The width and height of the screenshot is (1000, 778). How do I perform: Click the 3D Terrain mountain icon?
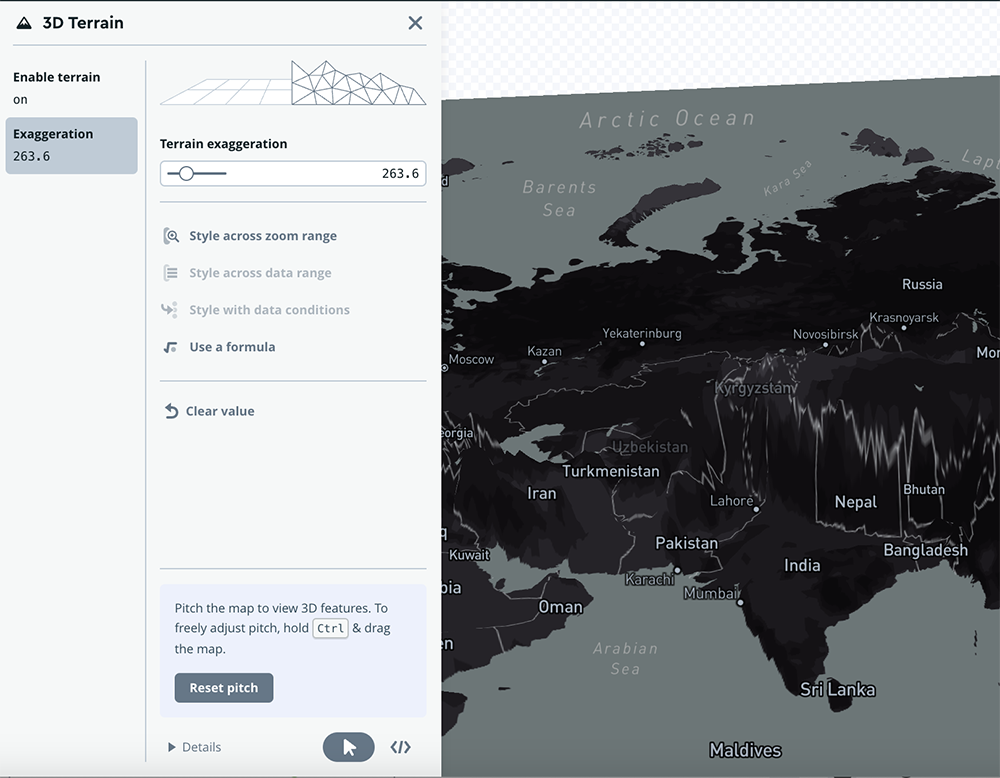click(22, 22)
